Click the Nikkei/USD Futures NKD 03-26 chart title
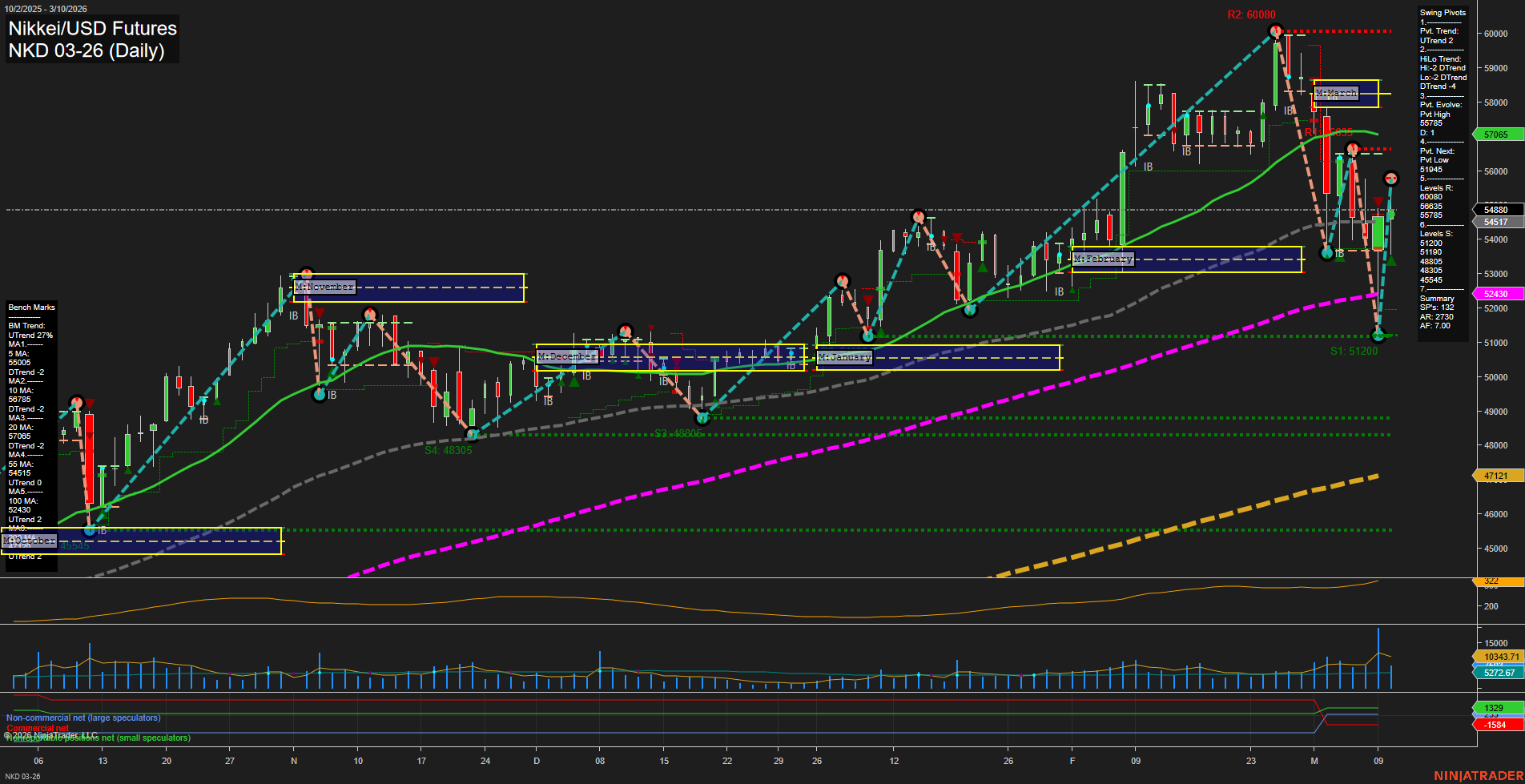 91,40
